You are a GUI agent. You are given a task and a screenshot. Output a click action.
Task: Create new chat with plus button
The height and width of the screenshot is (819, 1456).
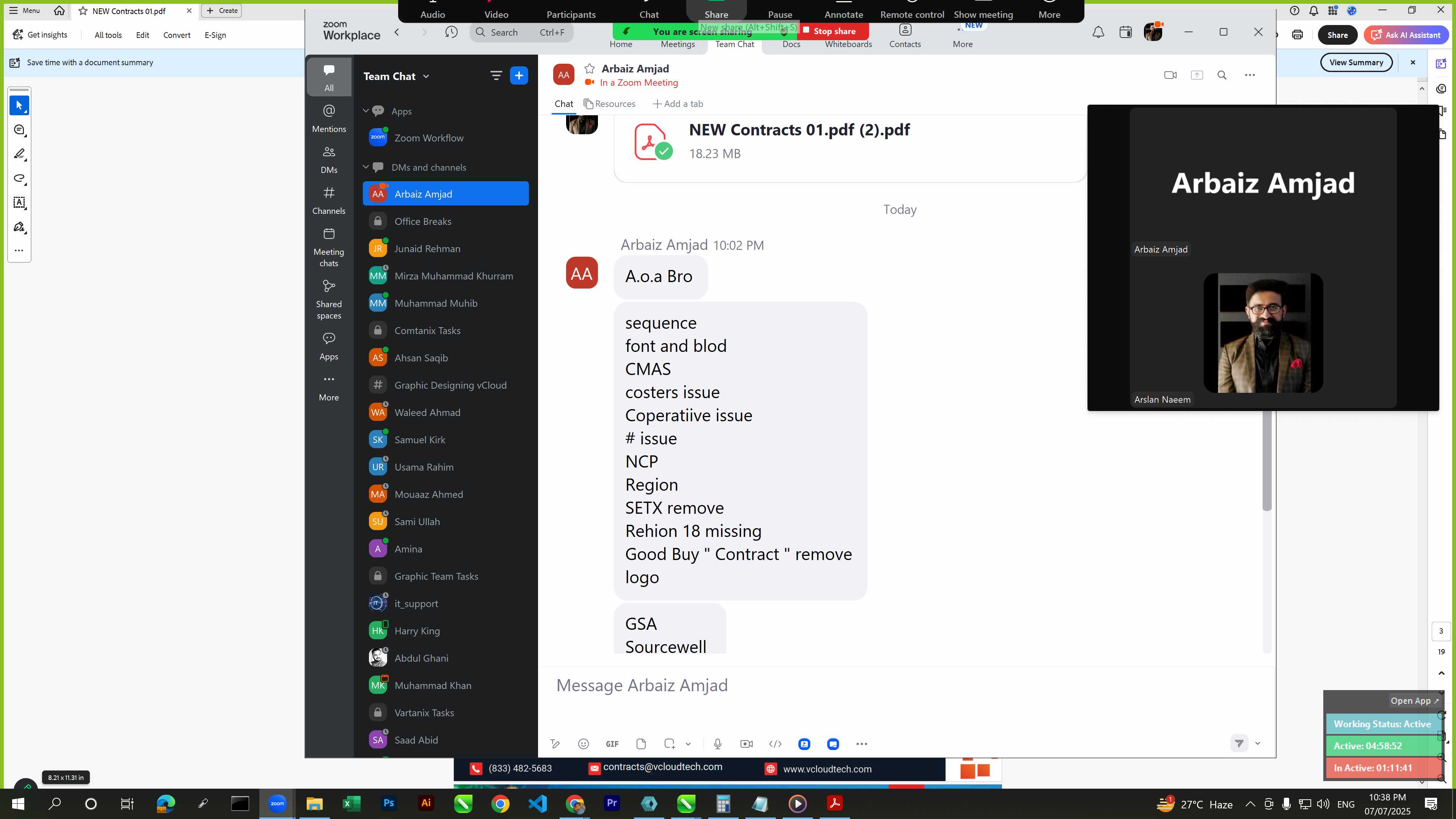519,75
